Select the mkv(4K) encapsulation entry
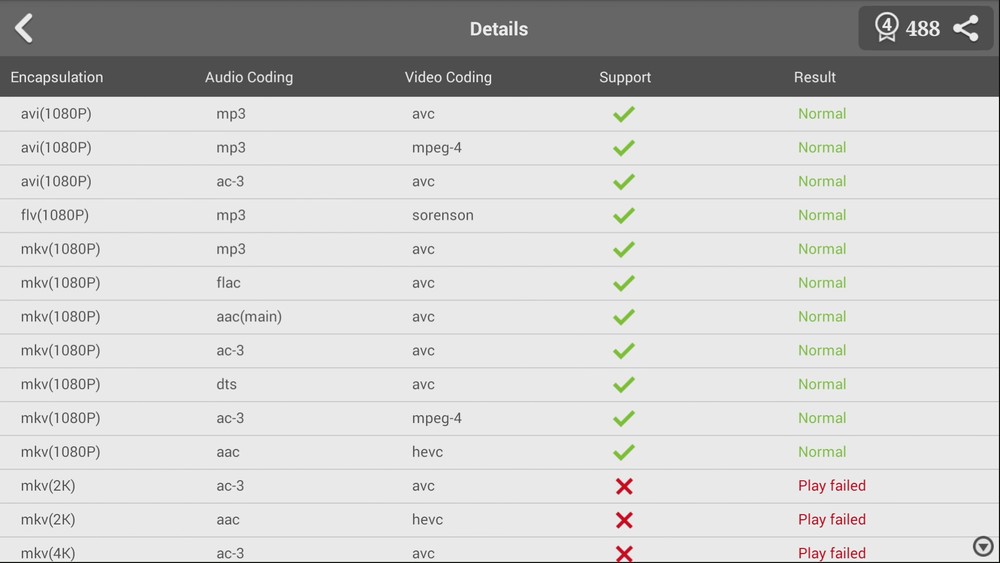The height and width of the screenshot is (563, 1000). click(48, 553)
